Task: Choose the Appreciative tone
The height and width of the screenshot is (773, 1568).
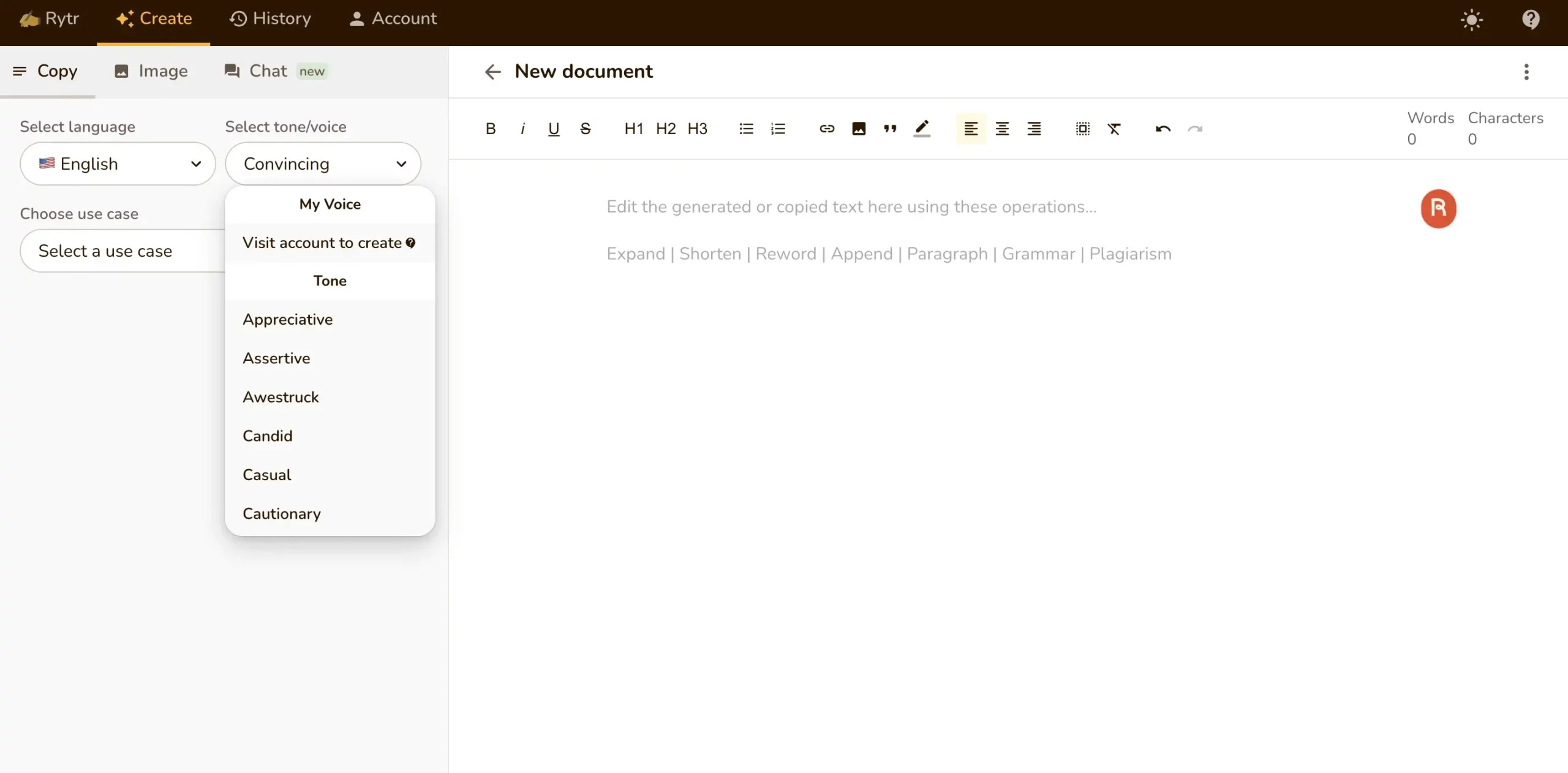Action: 330,319
